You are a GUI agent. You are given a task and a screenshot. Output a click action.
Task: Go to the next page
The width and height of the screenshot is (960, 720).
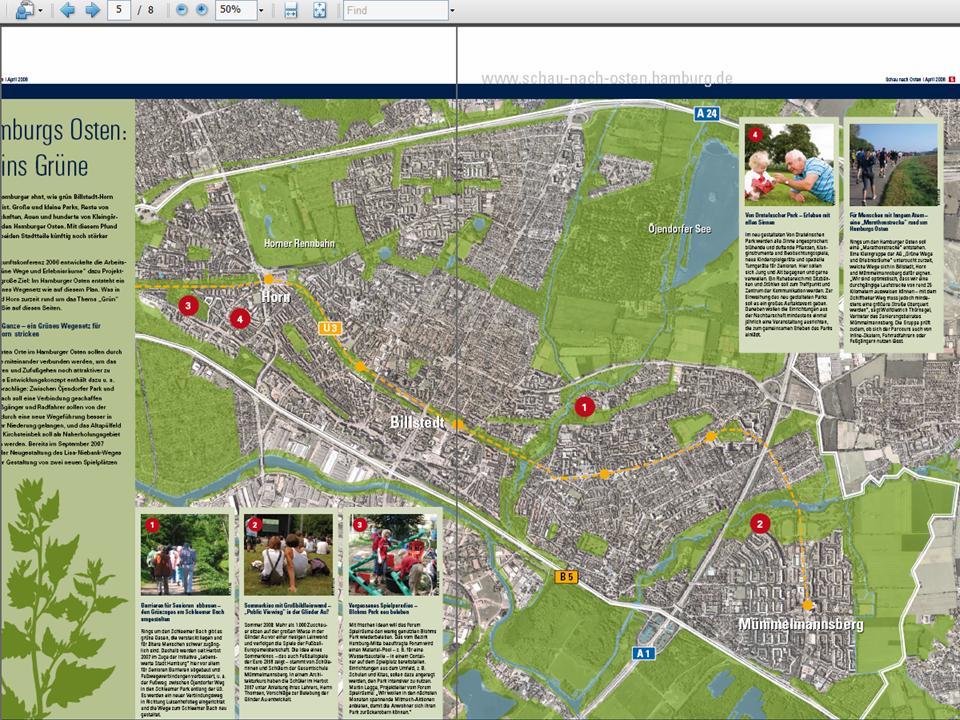[x=92, y=10]
